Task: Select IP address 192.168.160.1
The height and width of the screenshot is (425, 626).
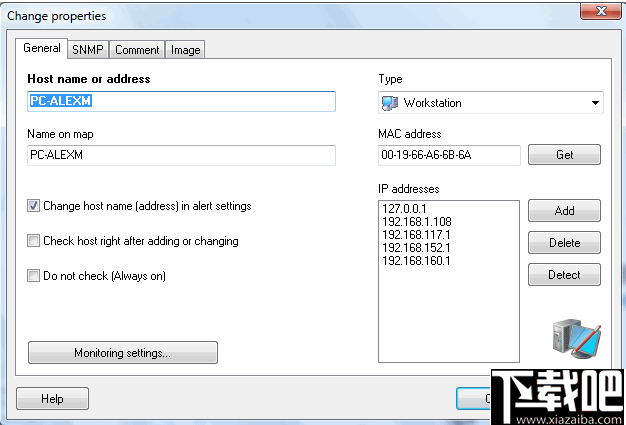Action: pos(416,261)
